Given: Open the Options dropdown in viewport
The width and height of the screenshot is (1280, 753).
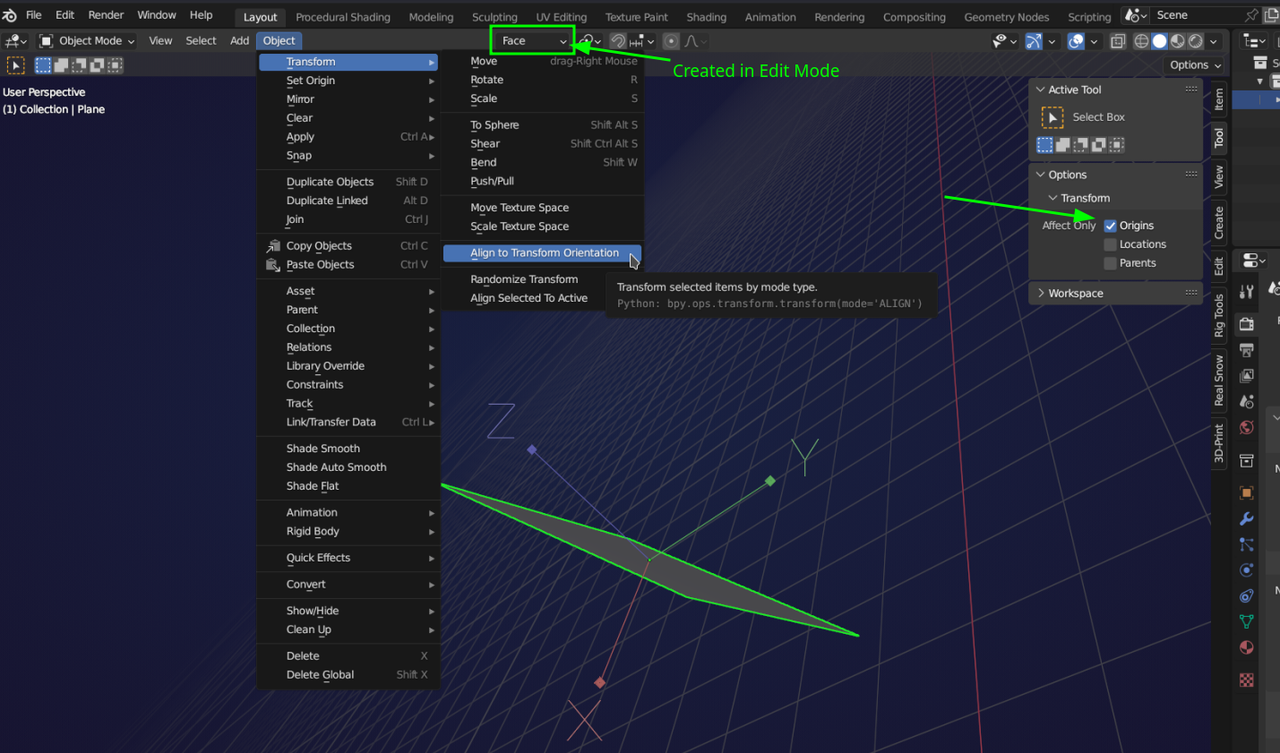Looking at the screenshot, I should (1195, 65).
